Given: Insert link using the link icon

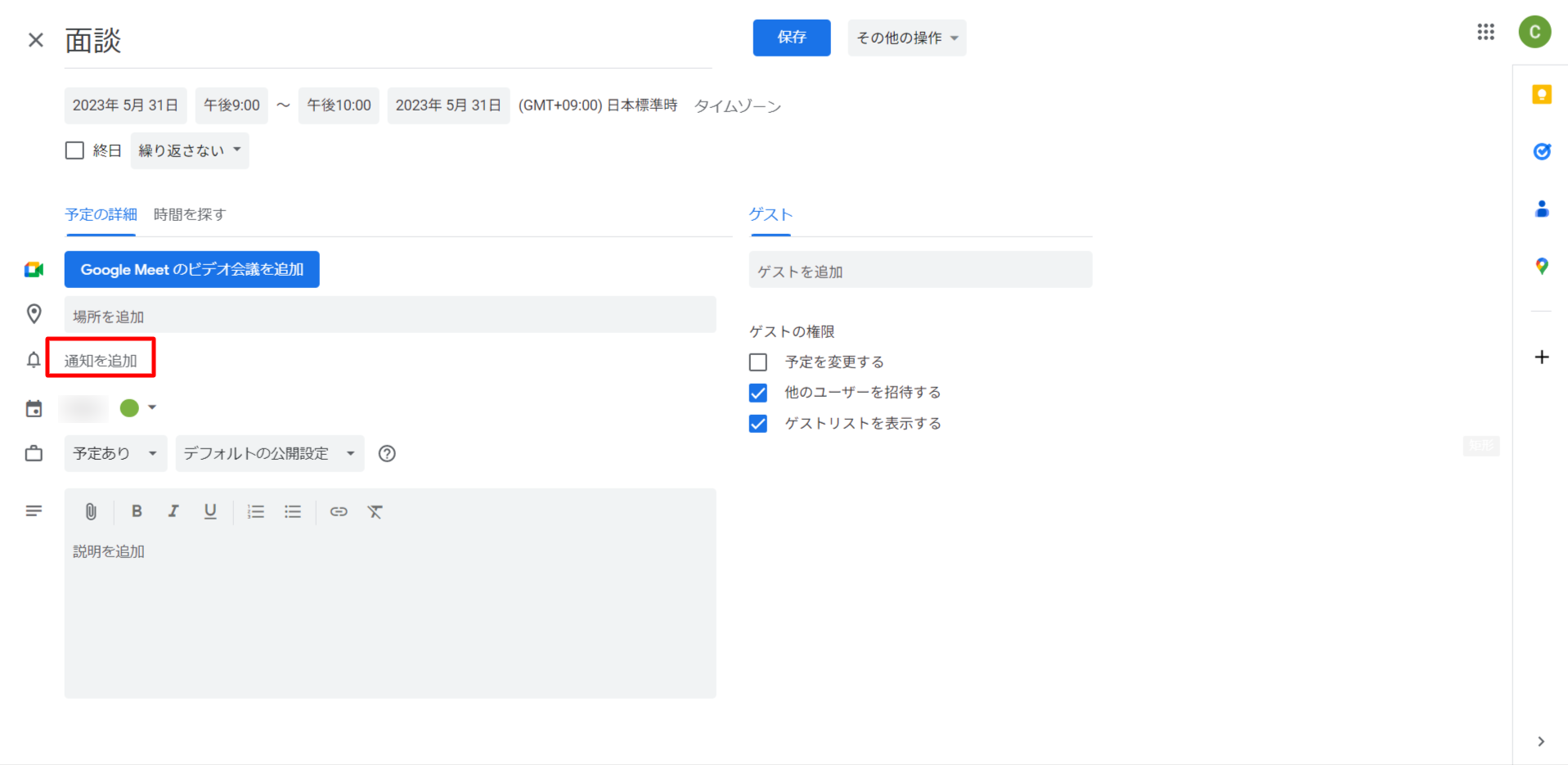Looking at the screenshot, I should [339, 511].
